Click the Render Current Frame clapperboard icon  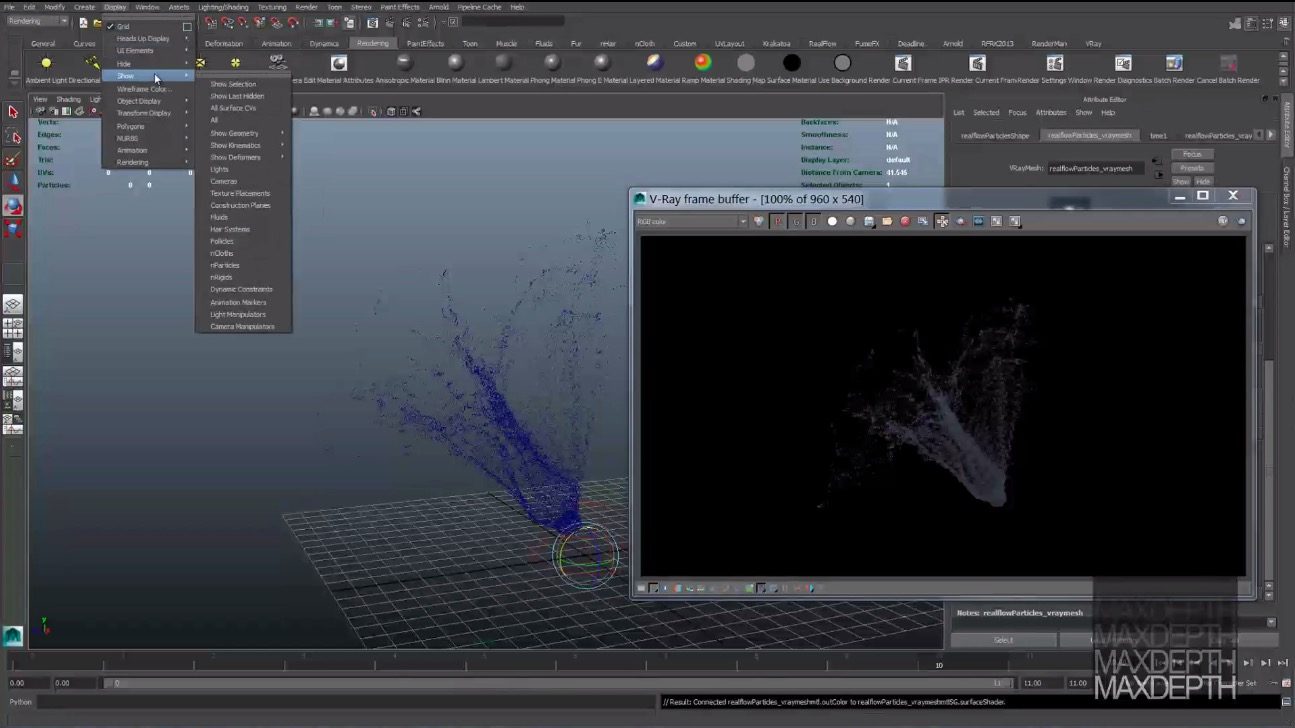click(x=903, y=63)
